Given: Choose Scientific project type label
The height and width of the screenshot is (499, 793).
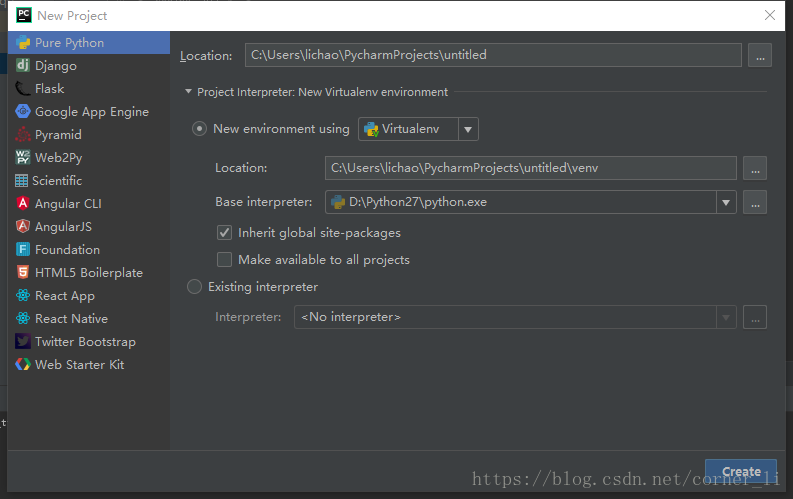Looking at the screenshot, I should click(57, 180).
